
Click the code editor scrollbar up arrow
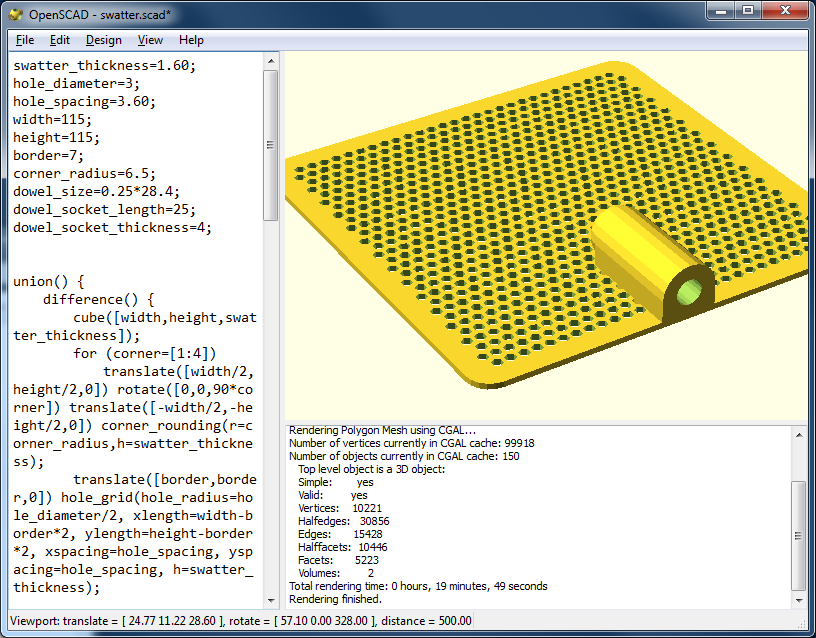pyautogui.click(x=271, y=61)
